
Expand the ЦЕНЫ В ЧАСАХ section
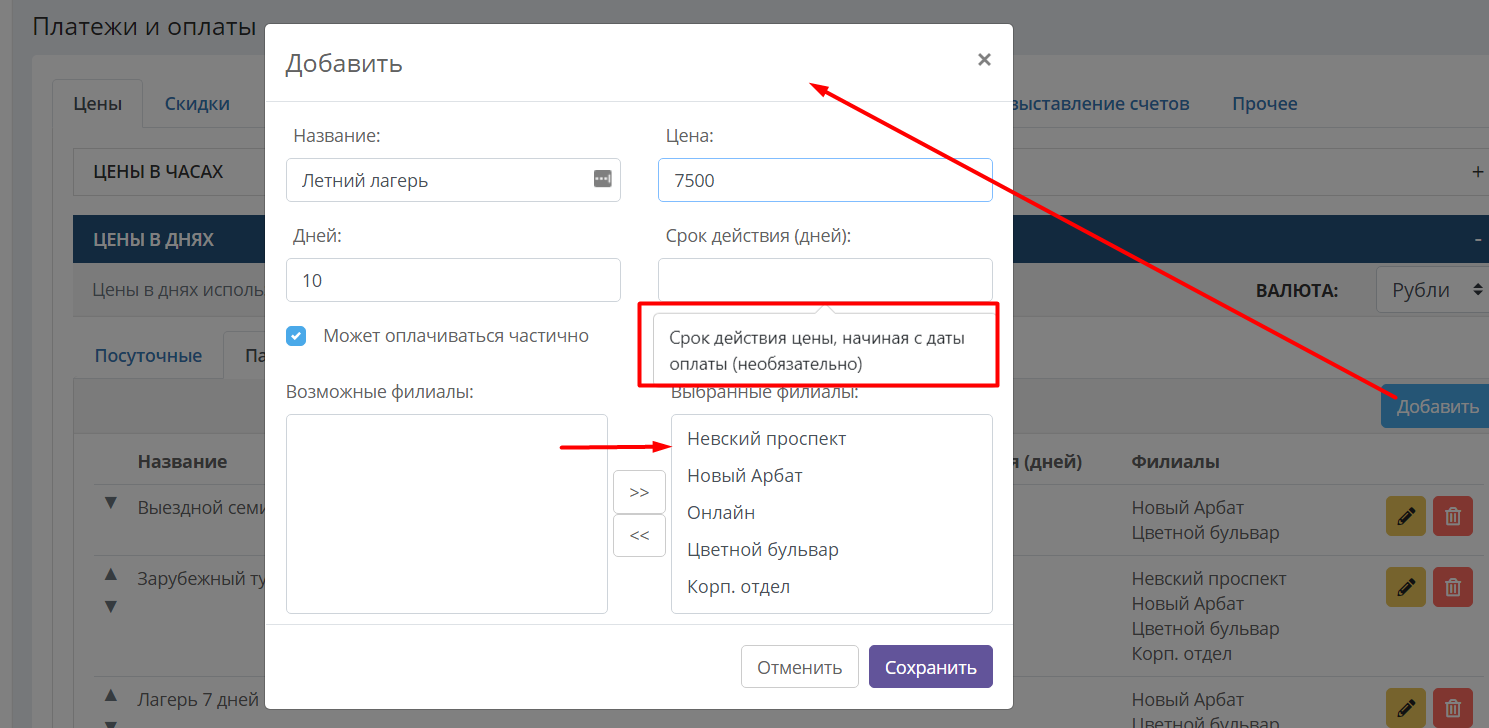pyautogui.click(x=1478, y=172)
